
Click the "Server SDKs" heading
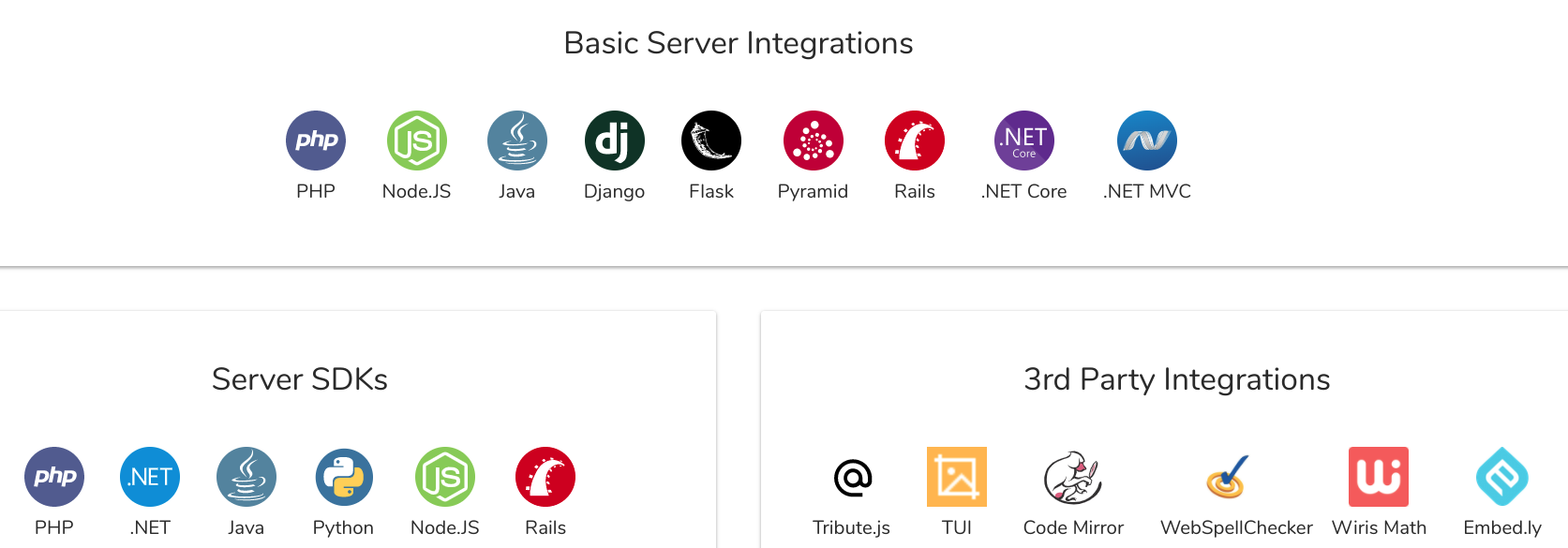(300, 379)
